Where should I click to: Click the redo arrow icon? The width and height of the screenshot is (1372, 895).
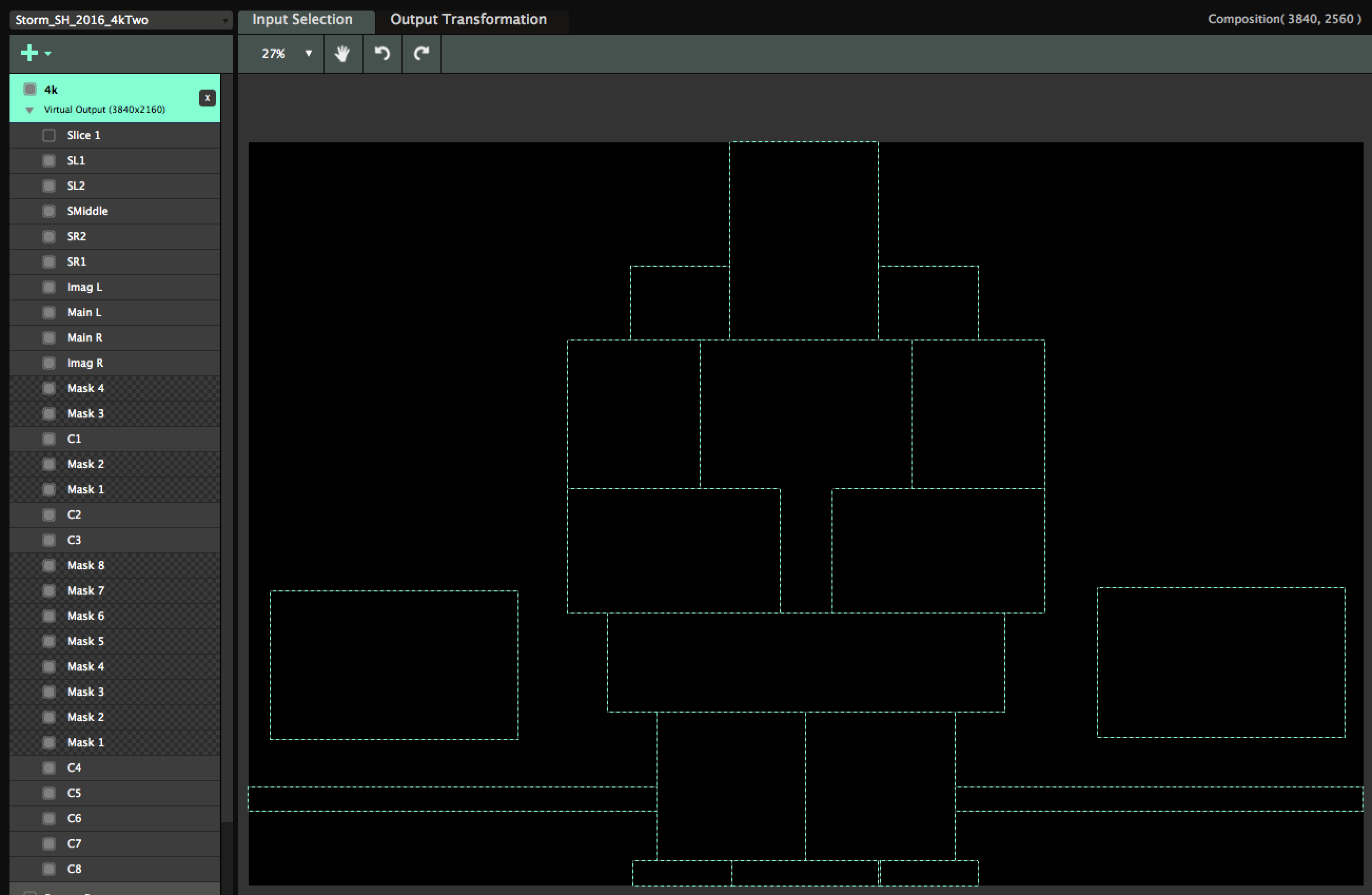tap(422, 54)
